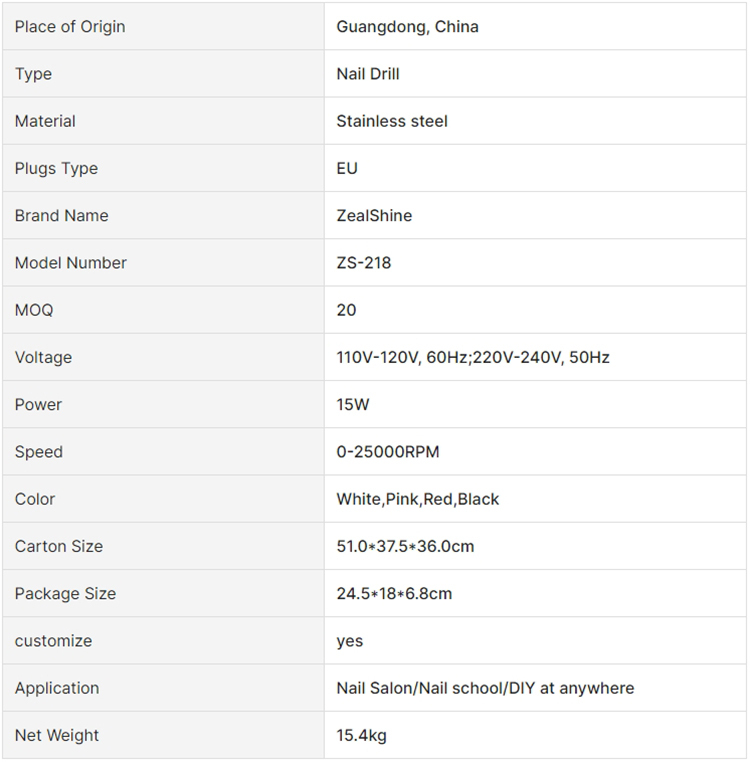Click the 15.4kg net weight value
Viewport: 750px width, 762px height.
[361, 735]
